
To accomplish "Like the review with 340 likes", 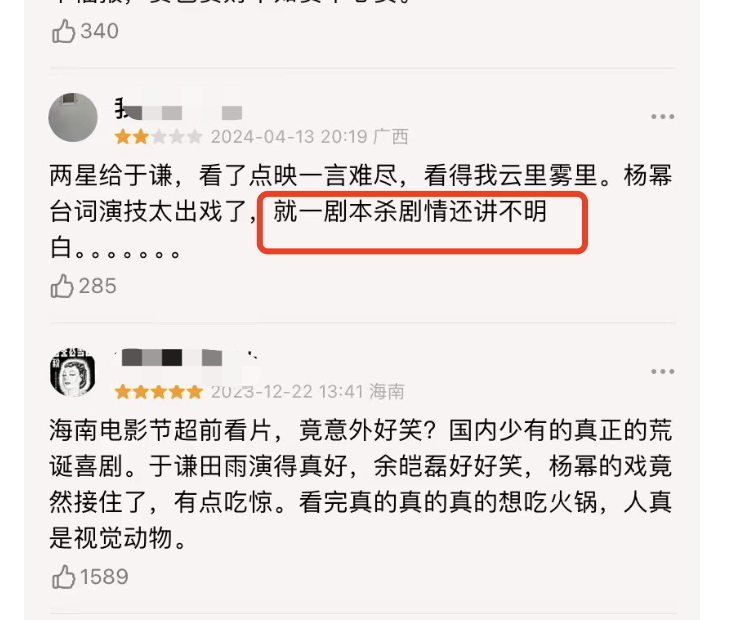I will click(63, 31).
